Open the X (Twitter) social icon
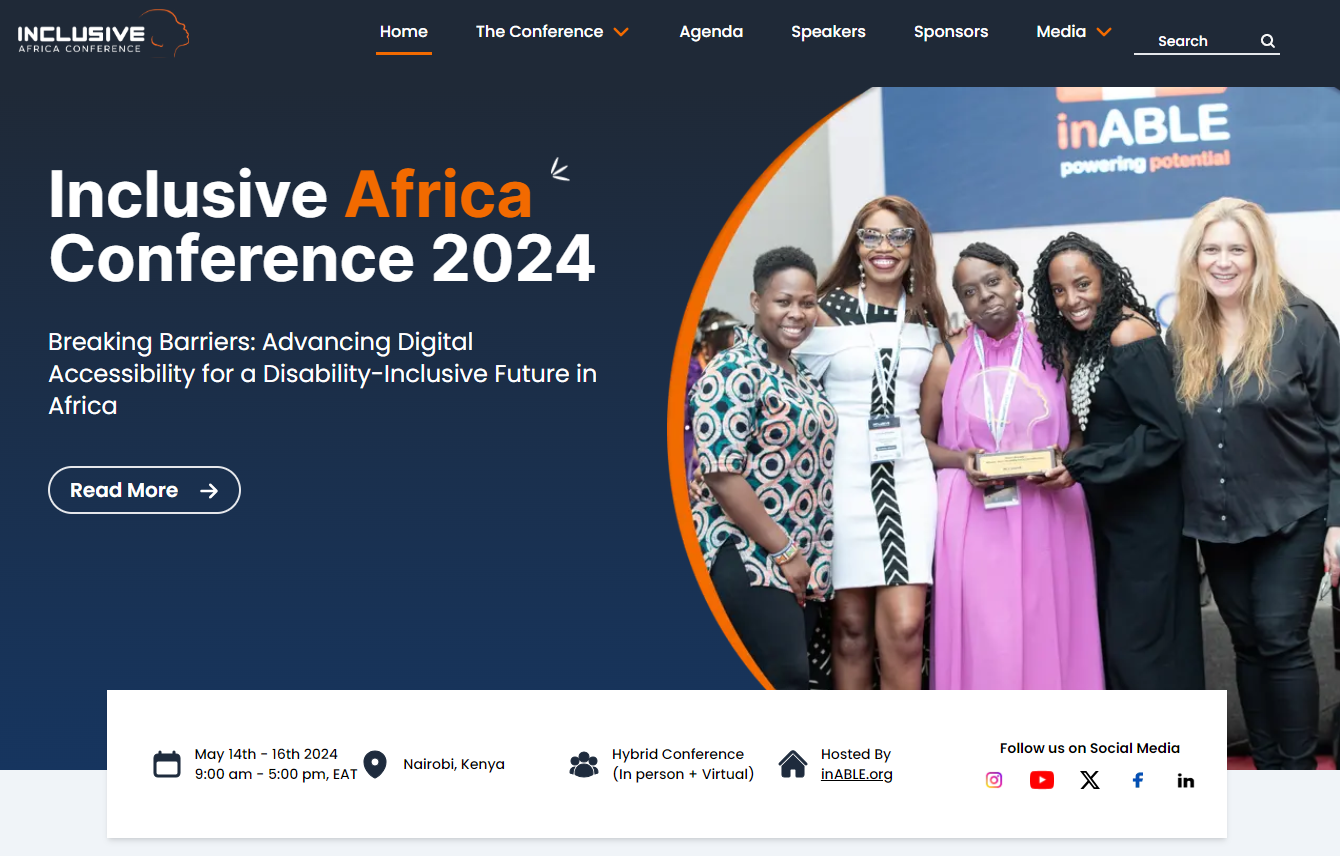 (1090, 780)
